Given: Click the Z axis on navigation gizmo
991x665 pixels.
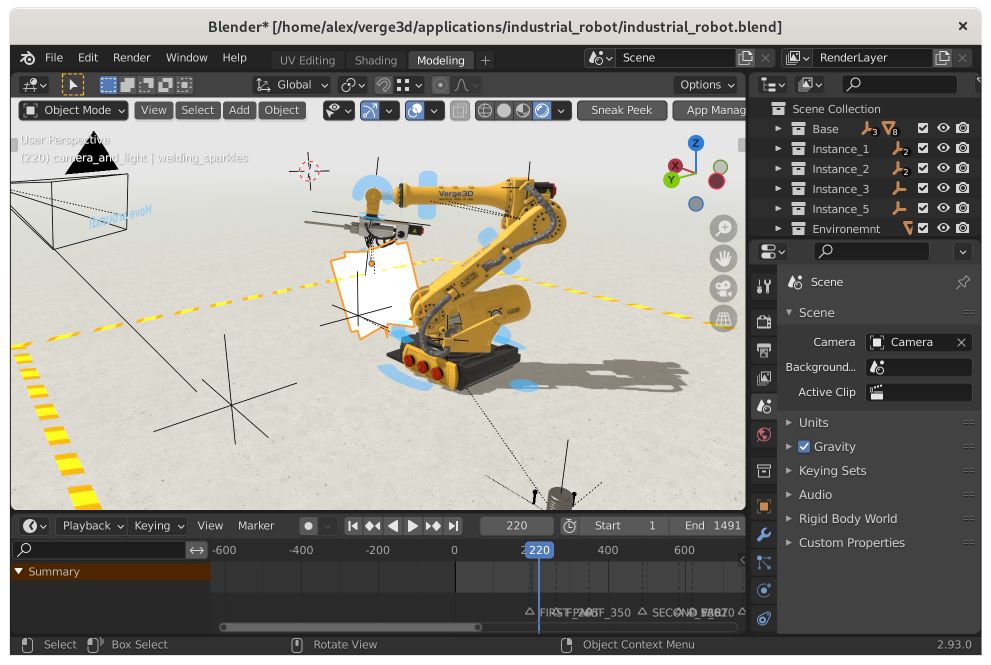Looking at the screenshot, I should point(696,143).
